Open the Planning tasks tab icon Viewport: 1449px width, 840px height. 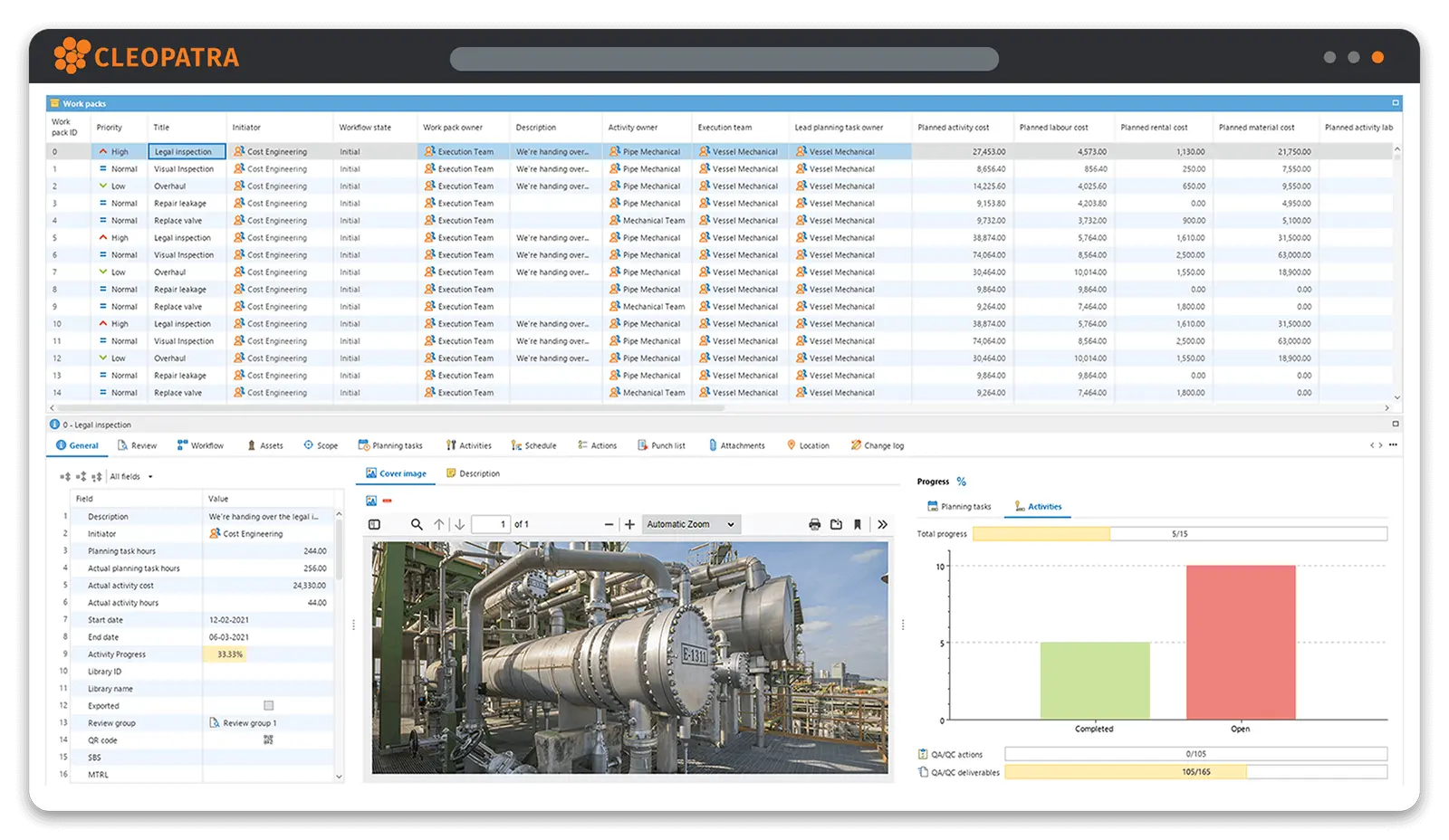(365, 445)
